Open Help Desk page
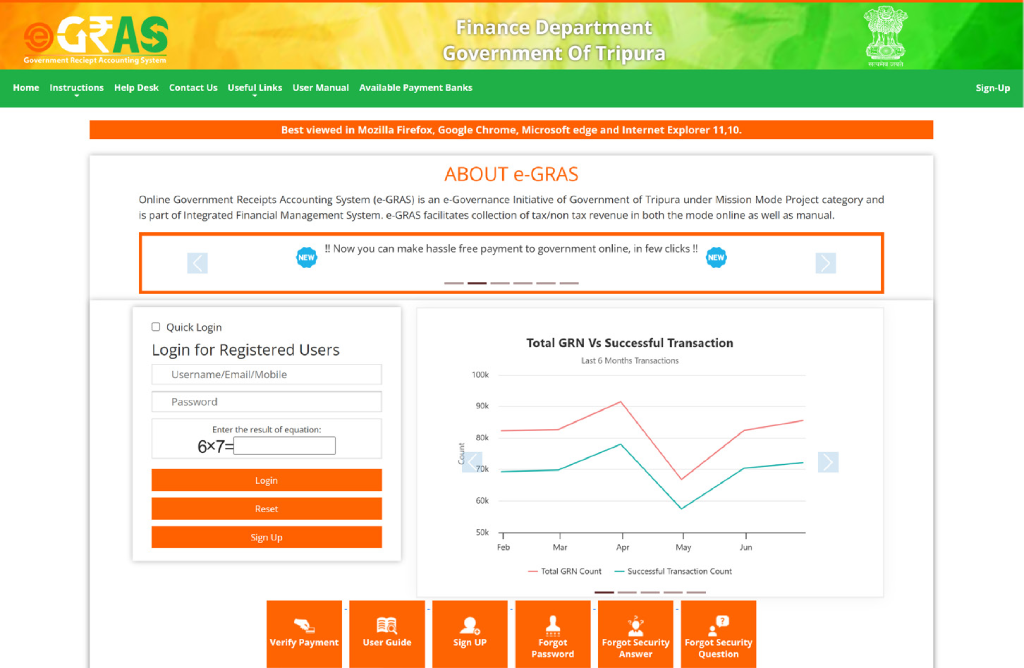The image size is (1024, 668). click(x=136, y=87)
